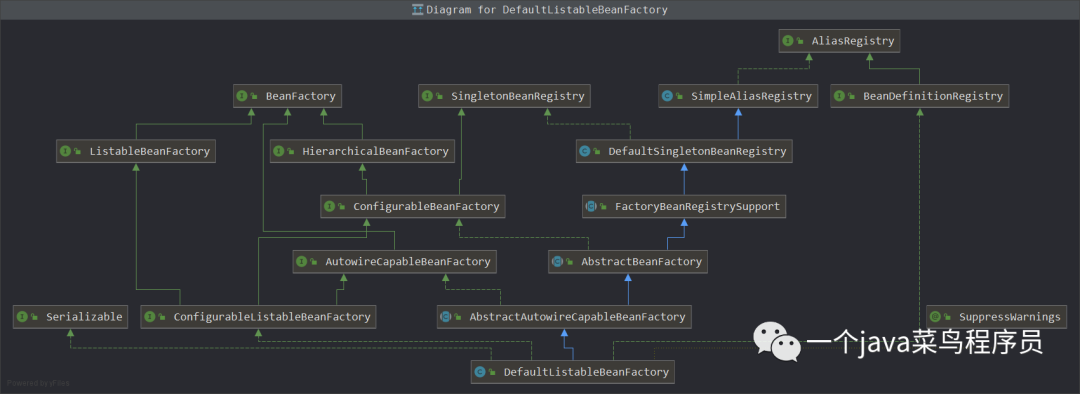Click the SimpleAliasRegistry class node
Image resolution: width=1080 pixels, height=394 pixels.
coord(738,96)
